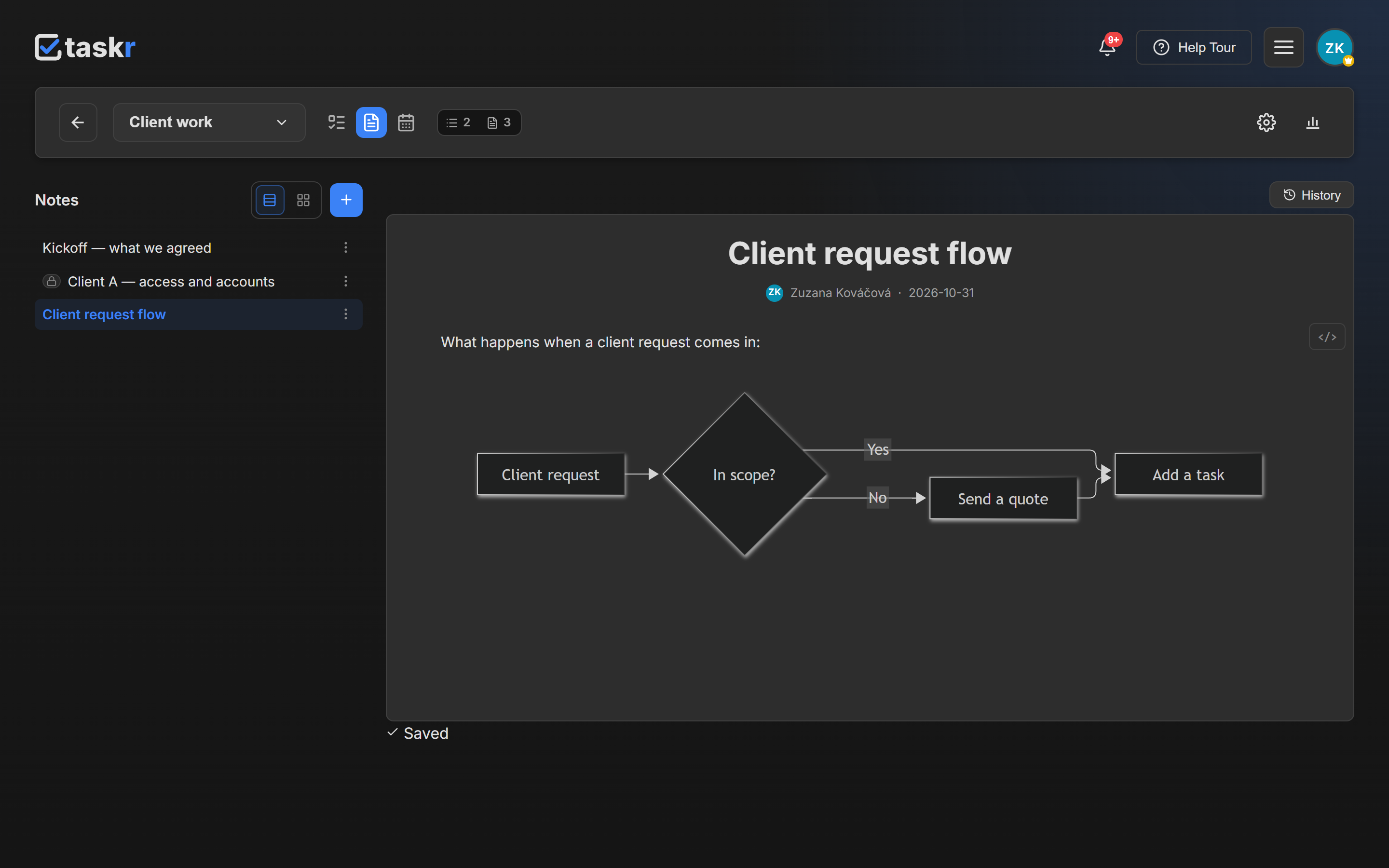Go back with the arrow button
Screen dimensions: 1389x868
pyautogui.click(x=78, y=122)
